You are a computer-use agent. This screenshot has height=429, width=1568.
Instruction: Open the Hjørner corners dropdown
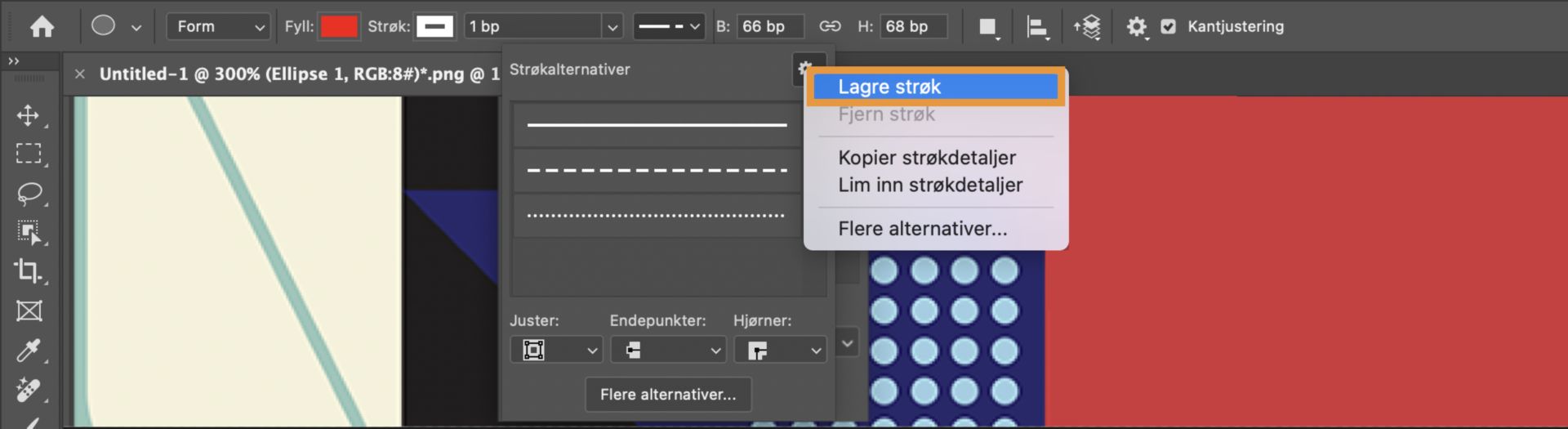coord(780,350)
